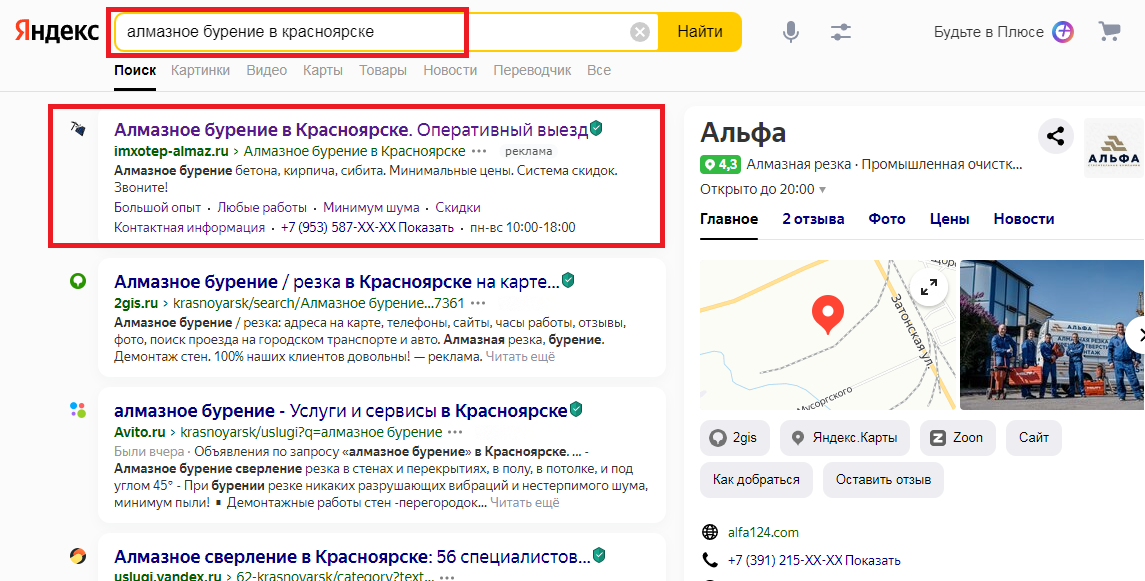Select the Поиск tab
Viewport: 1145px width, 581px height.
coord(135,70)
